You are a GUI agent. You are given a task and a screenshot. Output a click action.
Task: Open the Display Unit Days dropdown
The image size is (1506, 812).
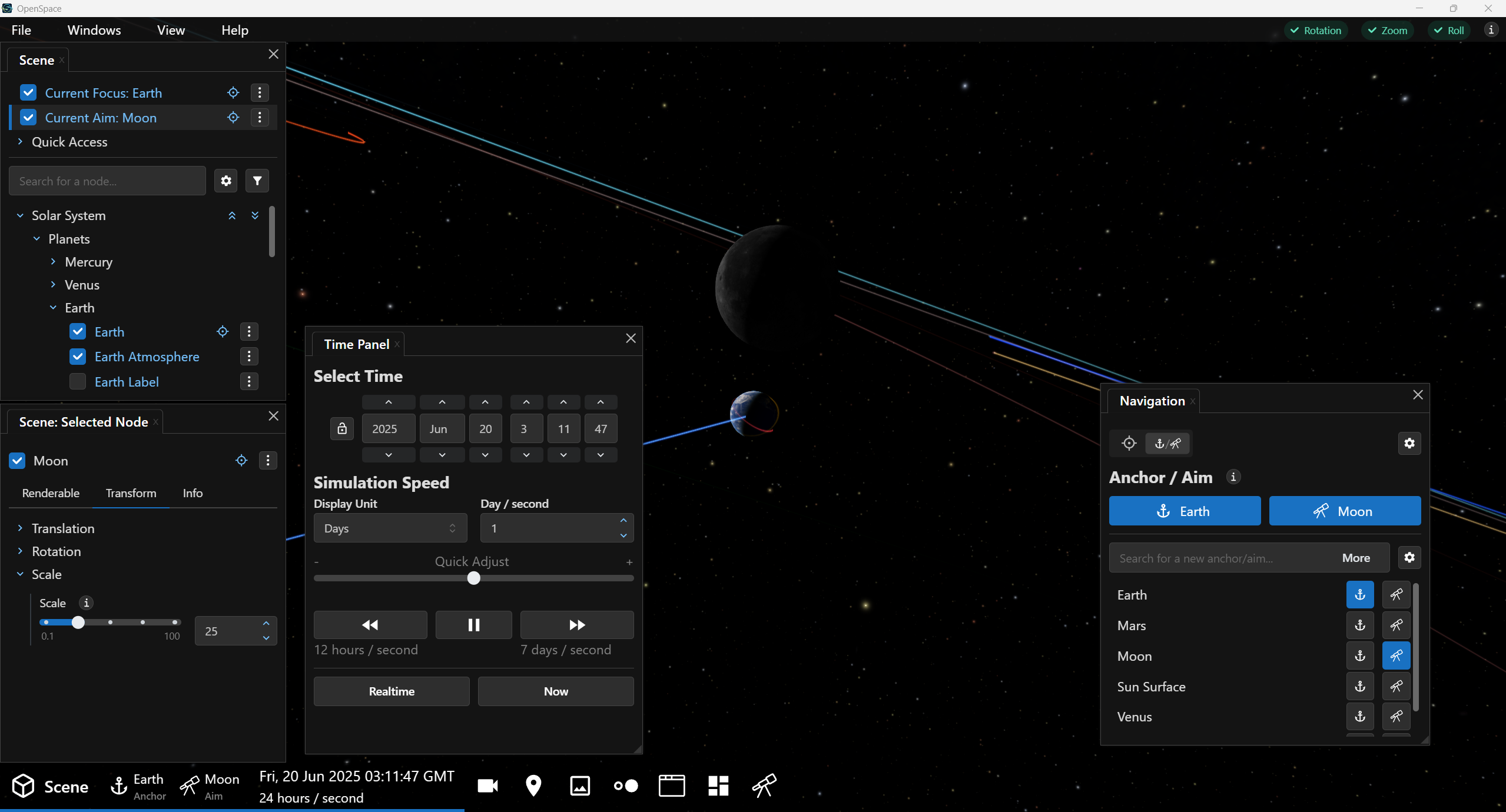tap(390, 528)
